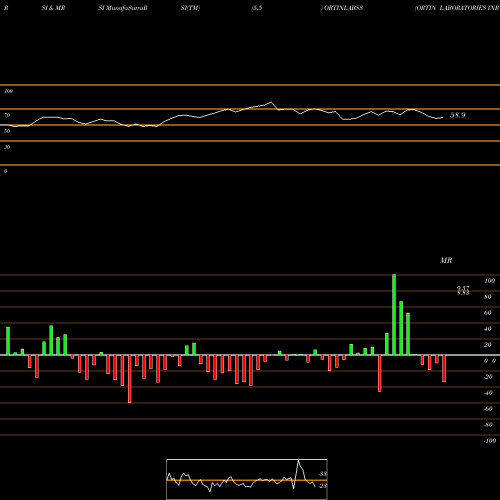The width and height of the screenshot is (500, 500).
Task: Select the MR axis label -100
Action: (x=490, y=441)
